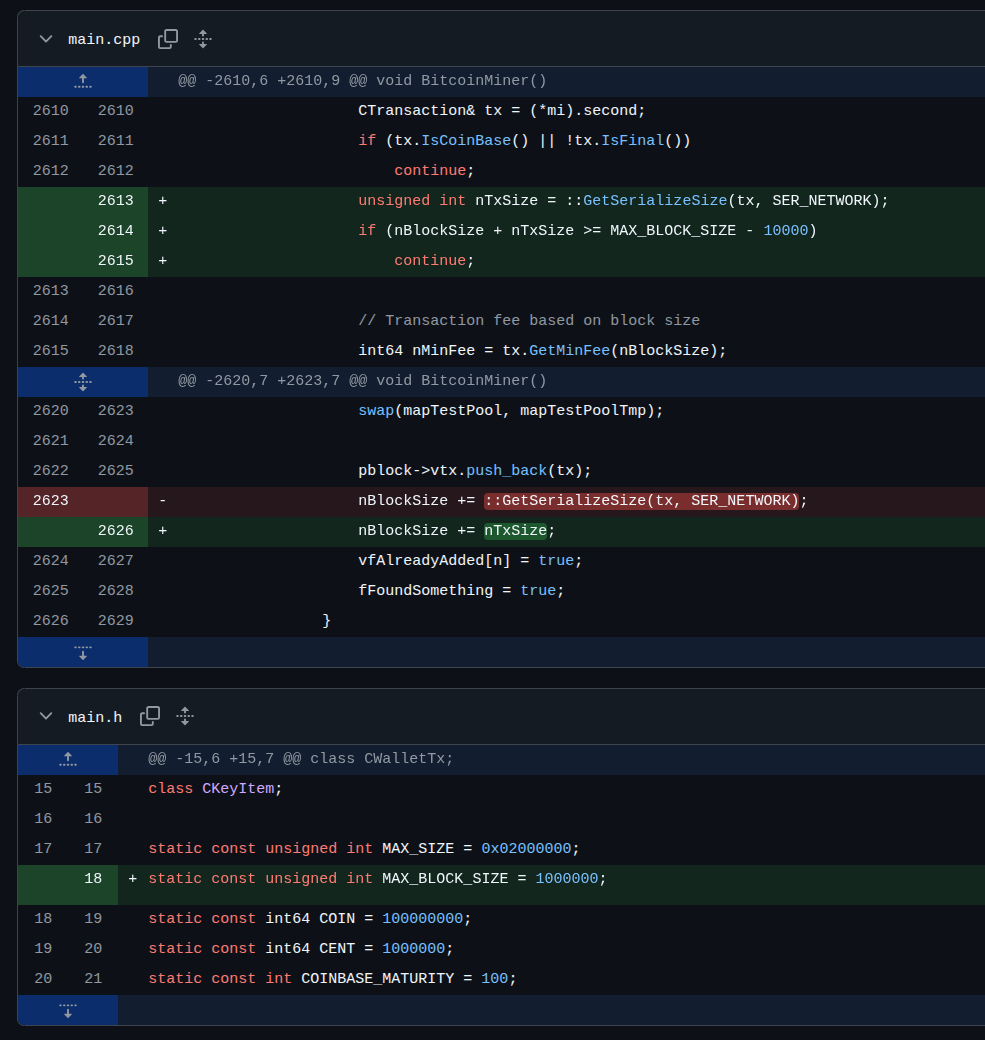Click the first BitcoinMiner hunk header

[362, 81]
